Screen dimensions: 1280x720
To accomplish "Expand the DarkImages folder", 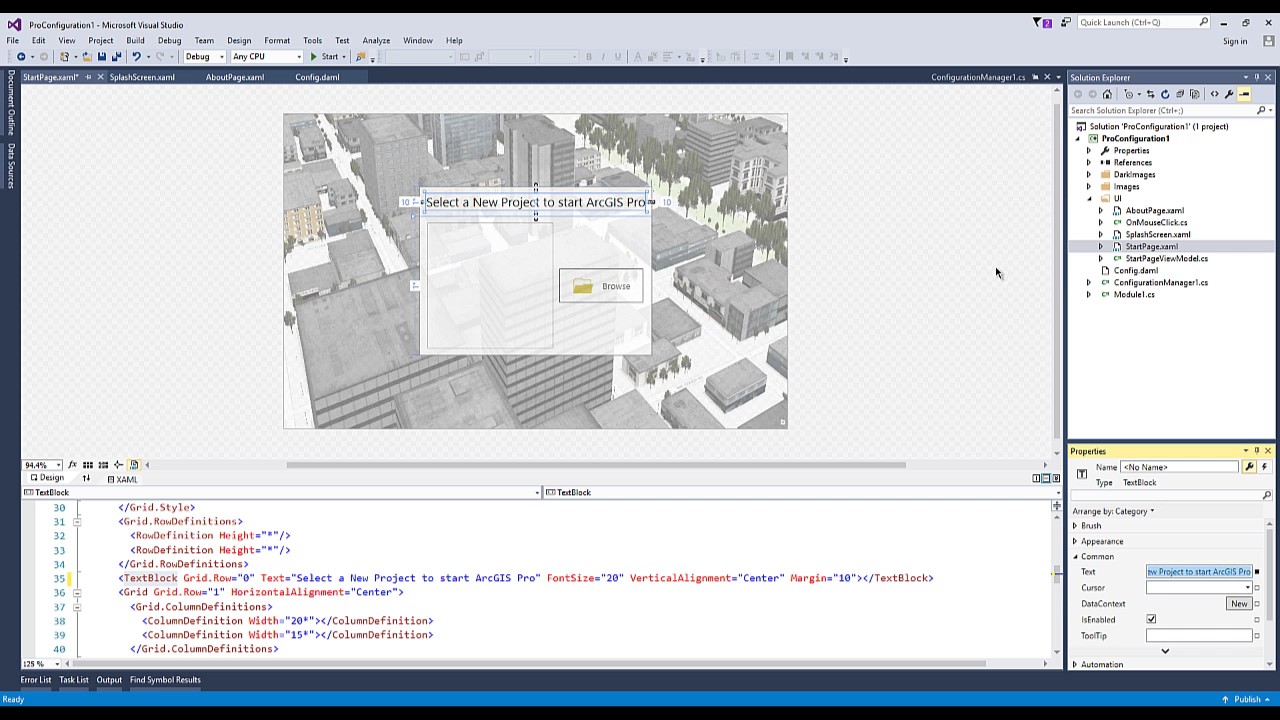I will click(1089, 174).
